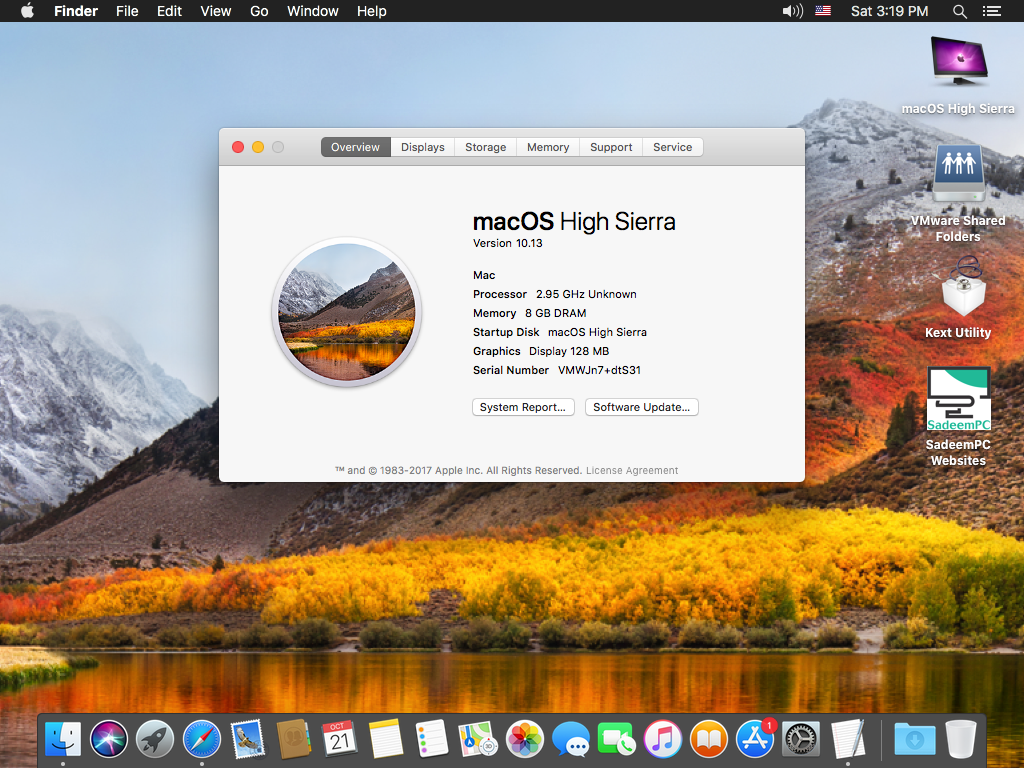Open the Apple menu
This screenshot has width=1024, height=768.
click(x=27, y=11)
